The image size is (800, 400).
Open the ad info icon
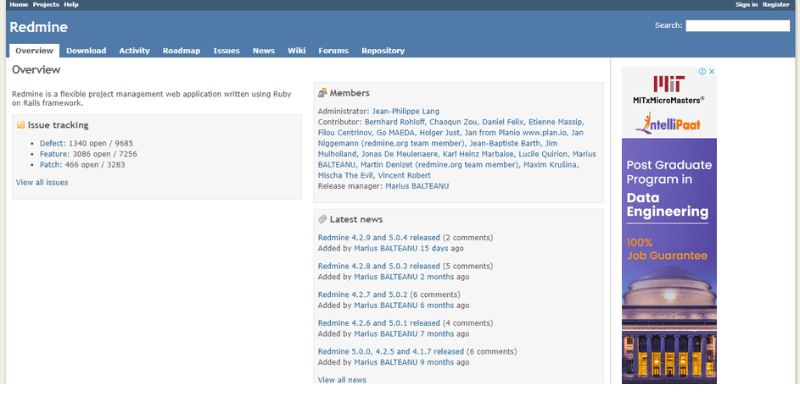coord(703,71)
